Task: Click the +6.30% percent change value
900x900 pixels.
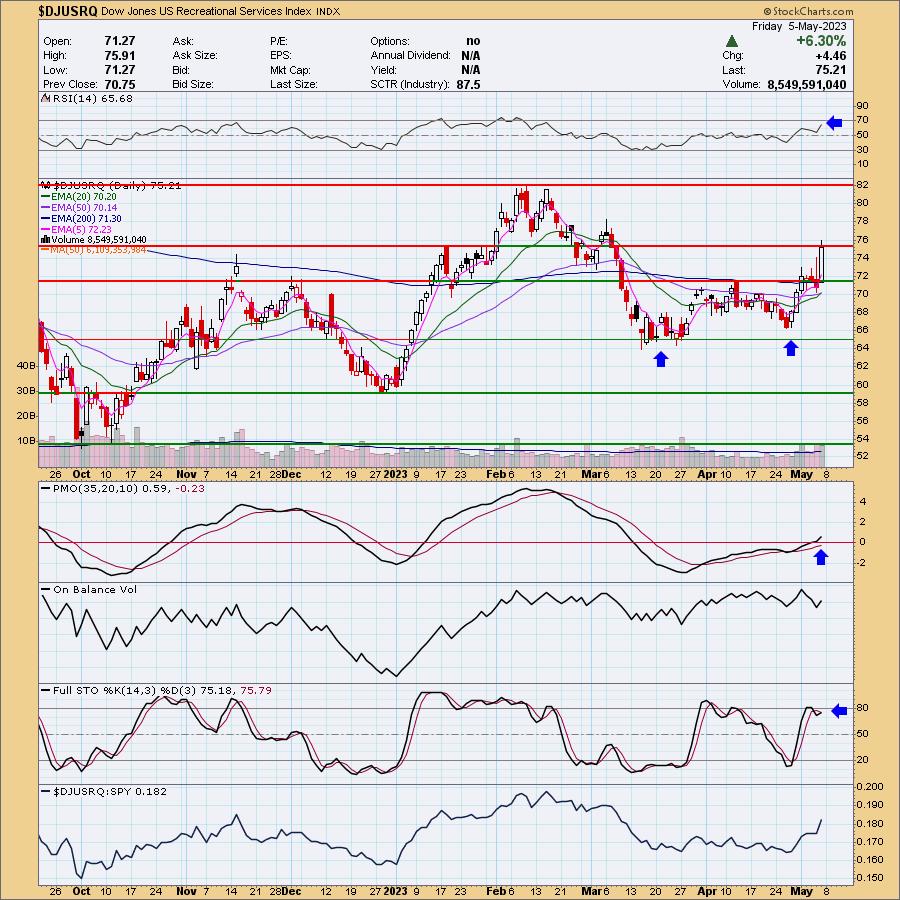Action: [820, 41]
